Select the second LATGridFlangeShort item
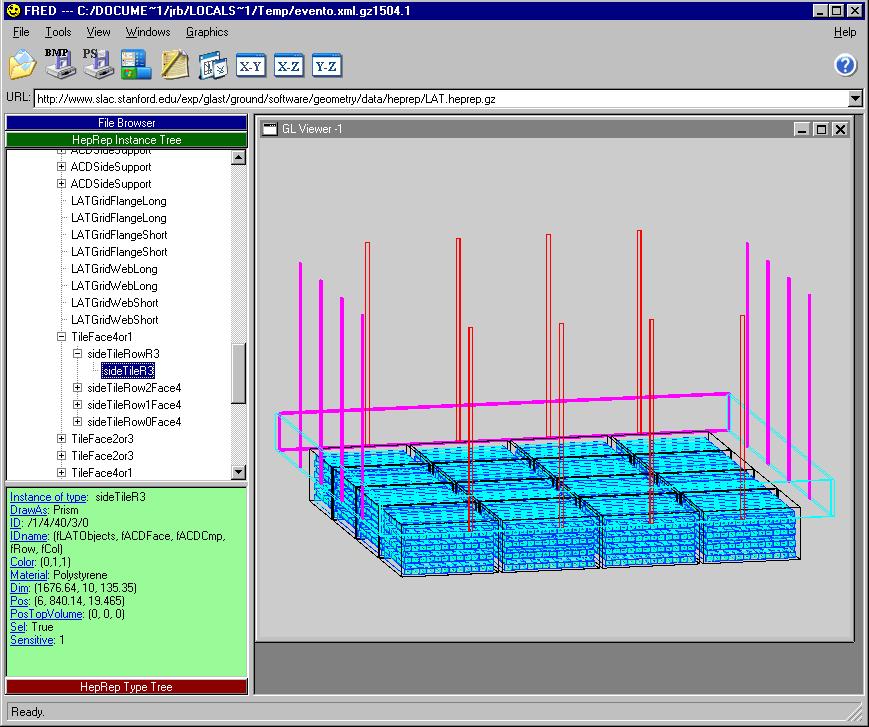 (119, 252)
